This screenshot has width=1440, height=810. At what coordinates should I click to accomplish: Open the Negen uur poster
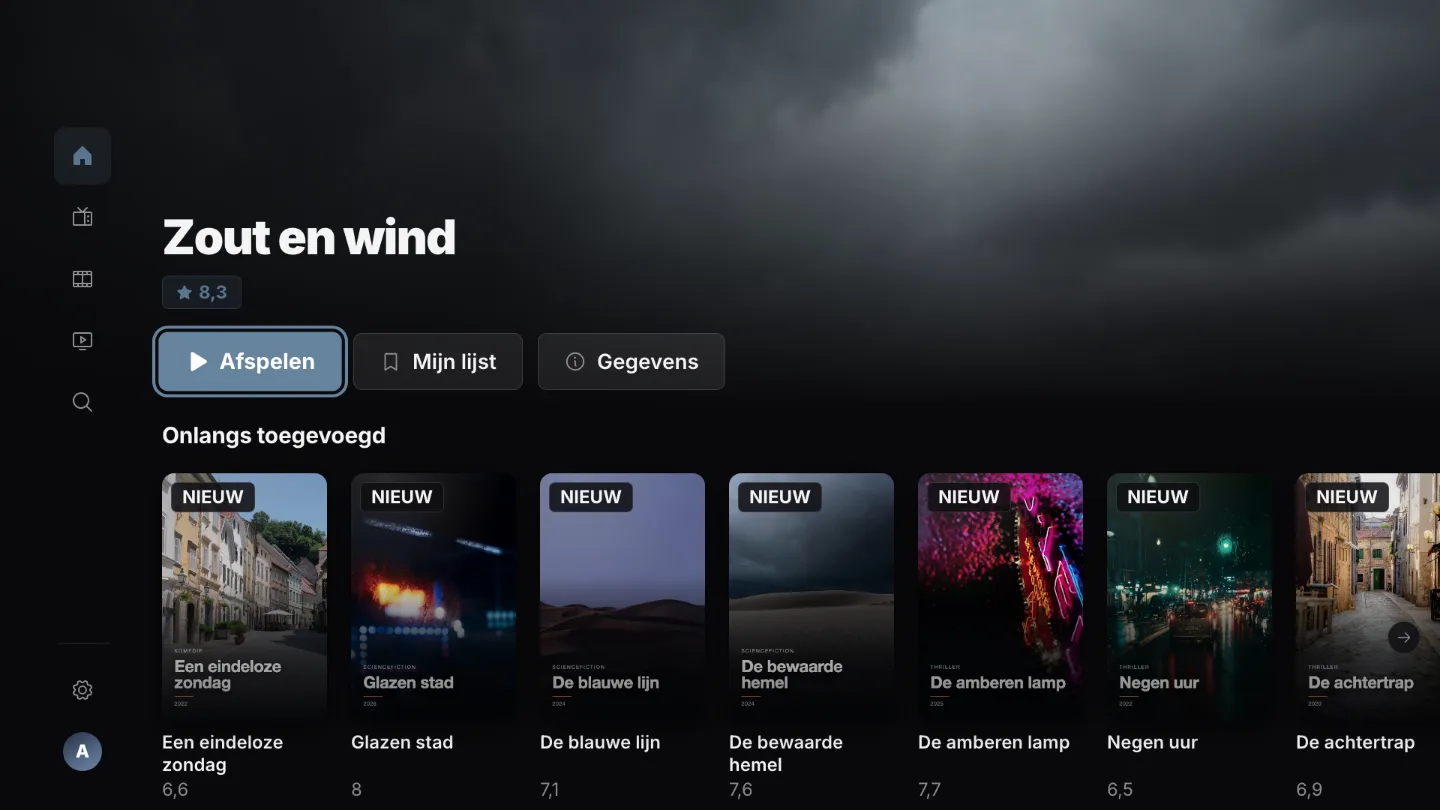(x=1189, y=596)
